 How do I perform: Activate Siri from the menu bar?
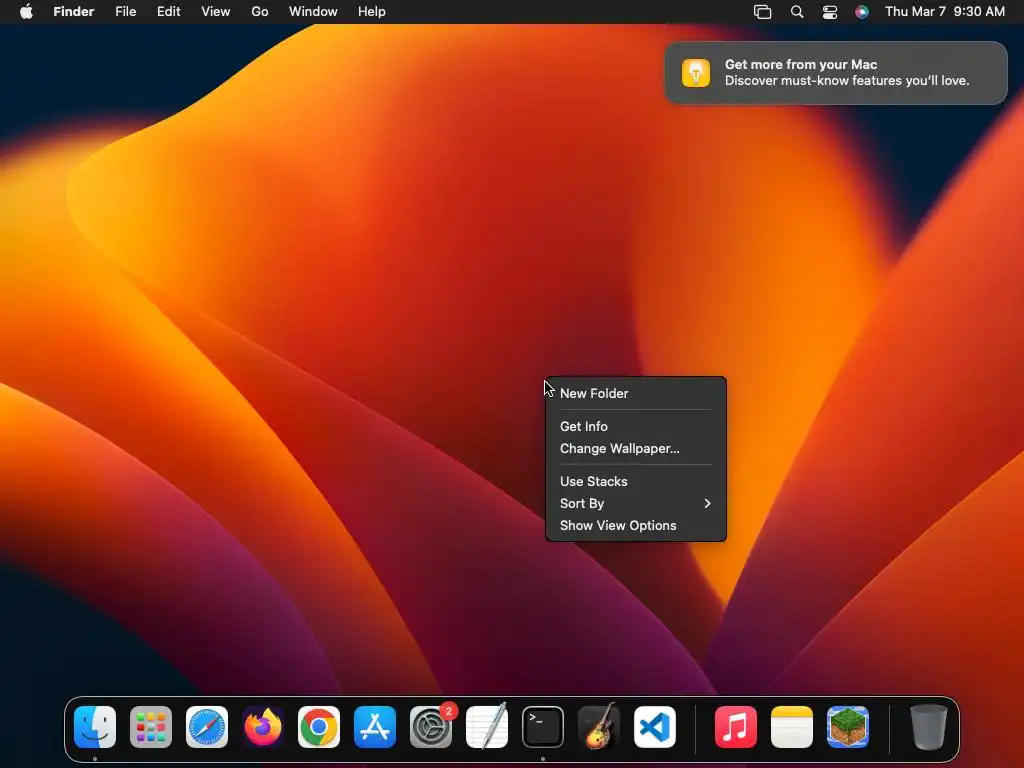tap(862, 12)
